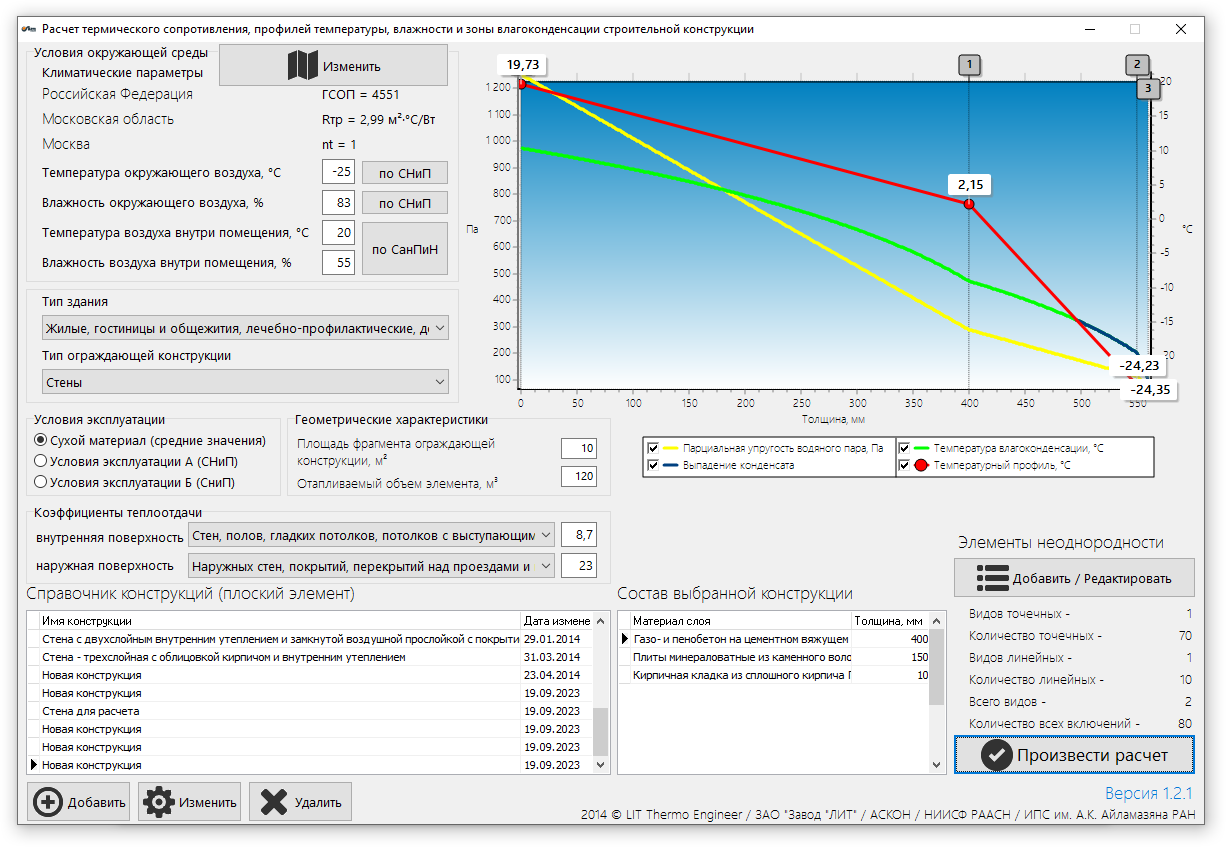Viewport: 1226px width, 847px height.
Task: Click thickness cell 400 in layers table
Action: pyautogui.click(x=890, y=638)
